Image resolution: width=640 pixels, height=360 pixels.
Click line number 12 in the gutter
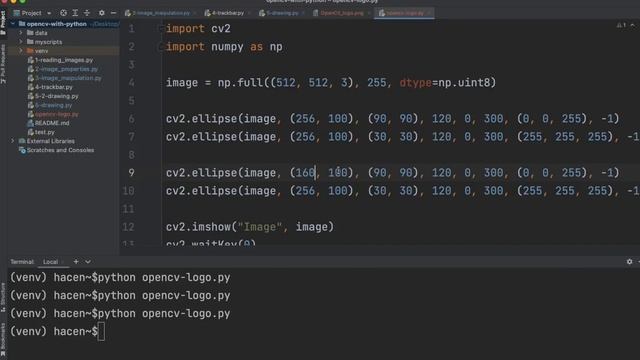point(129,227)
